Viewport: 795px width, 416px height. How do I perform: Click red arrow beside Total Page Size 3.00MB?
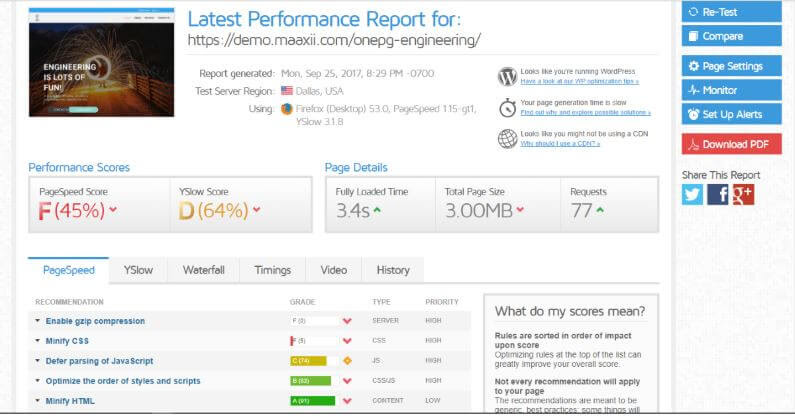520,209
